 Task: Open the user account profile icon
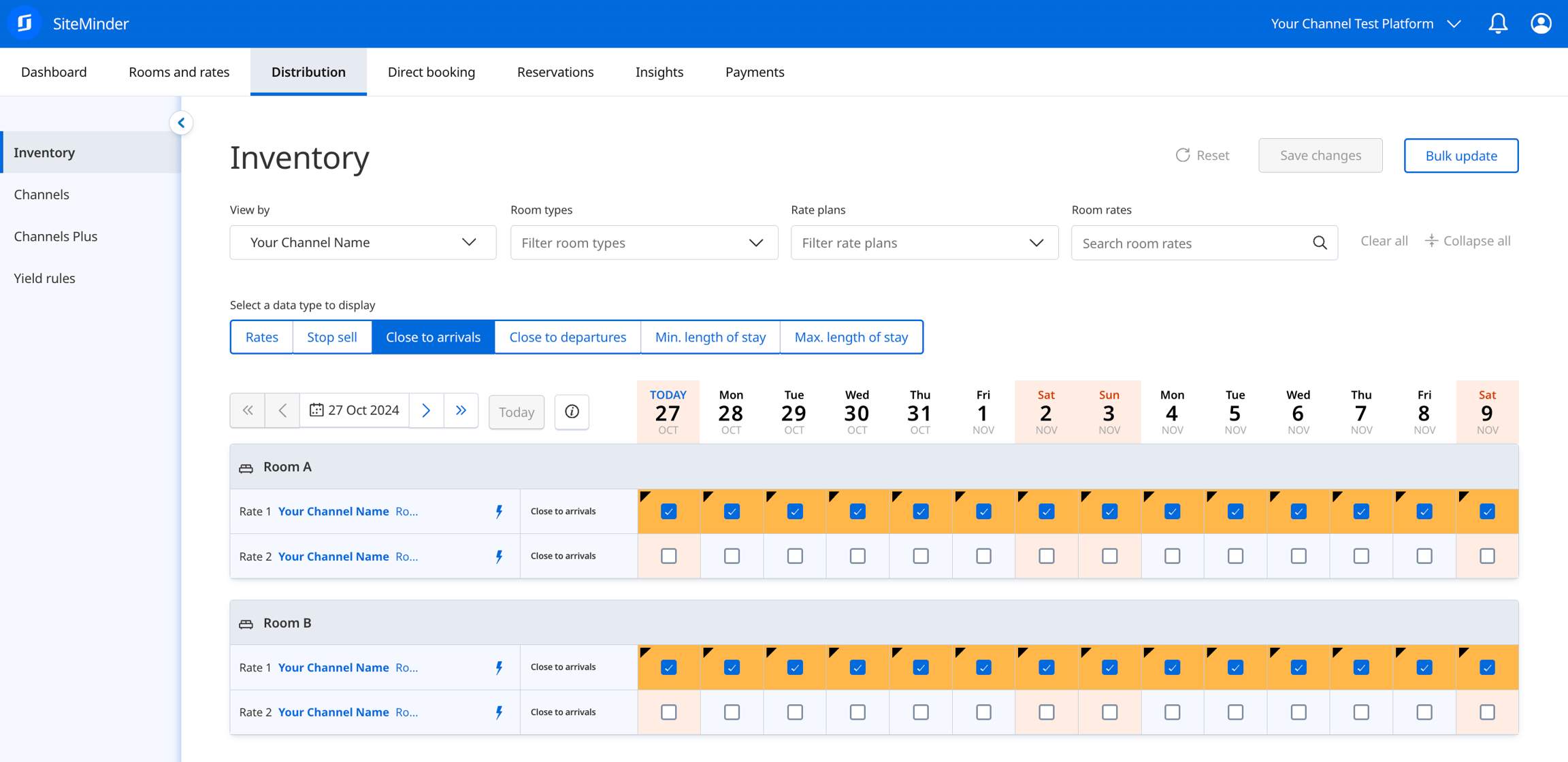click(1541, 24)
